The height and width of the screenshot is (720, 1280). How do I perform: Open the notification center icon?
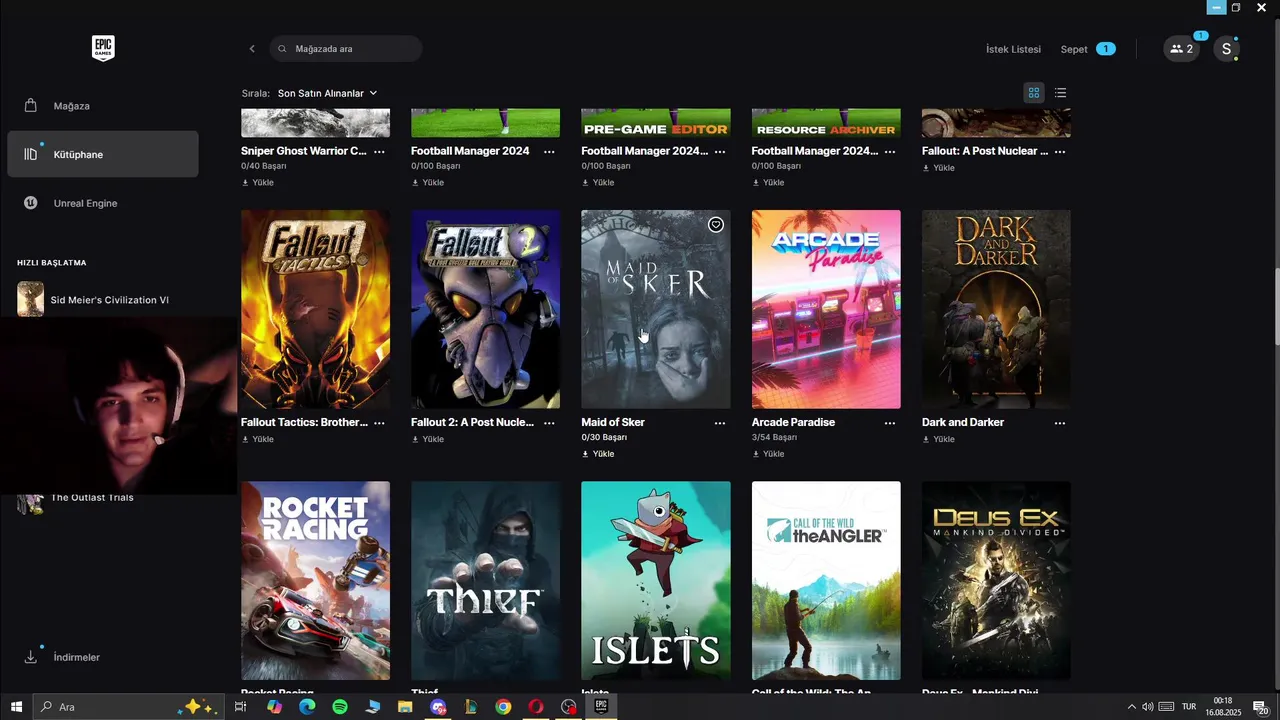click(1261, 707)
